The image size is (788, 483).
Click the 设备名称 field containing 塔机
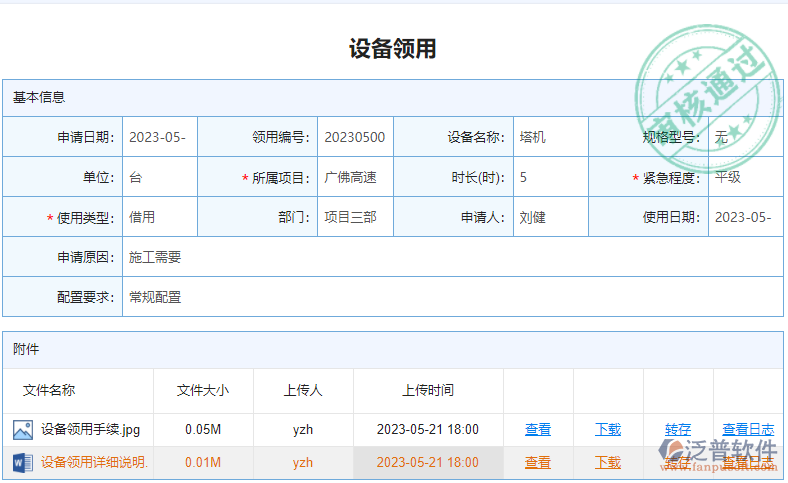pos(549,138)
